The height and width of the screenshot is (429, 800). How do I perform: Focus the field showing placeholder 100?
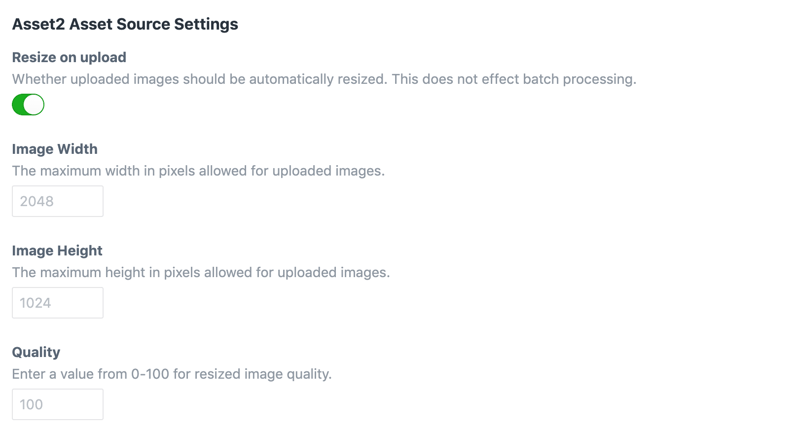click(x=57, y=404)
